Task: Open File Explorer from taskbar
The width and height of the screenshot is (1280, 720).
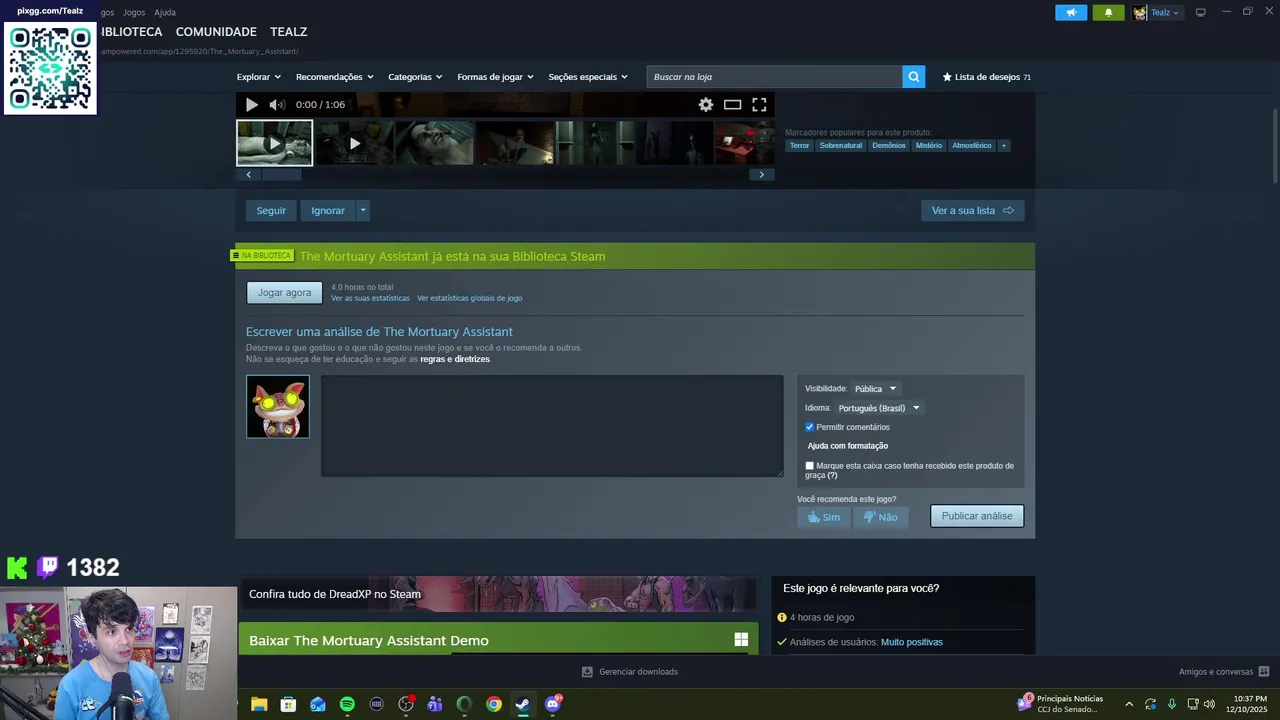Action: pos(259,704)
